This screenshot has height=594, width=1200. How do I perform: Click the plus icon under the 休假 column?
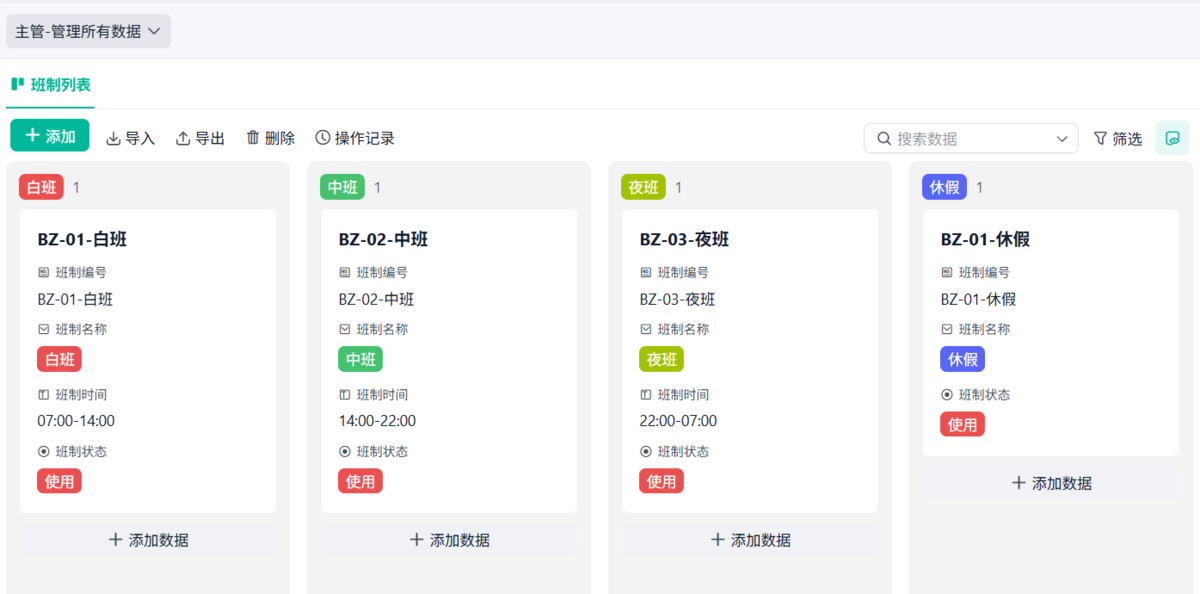[x=1019, y=483]
